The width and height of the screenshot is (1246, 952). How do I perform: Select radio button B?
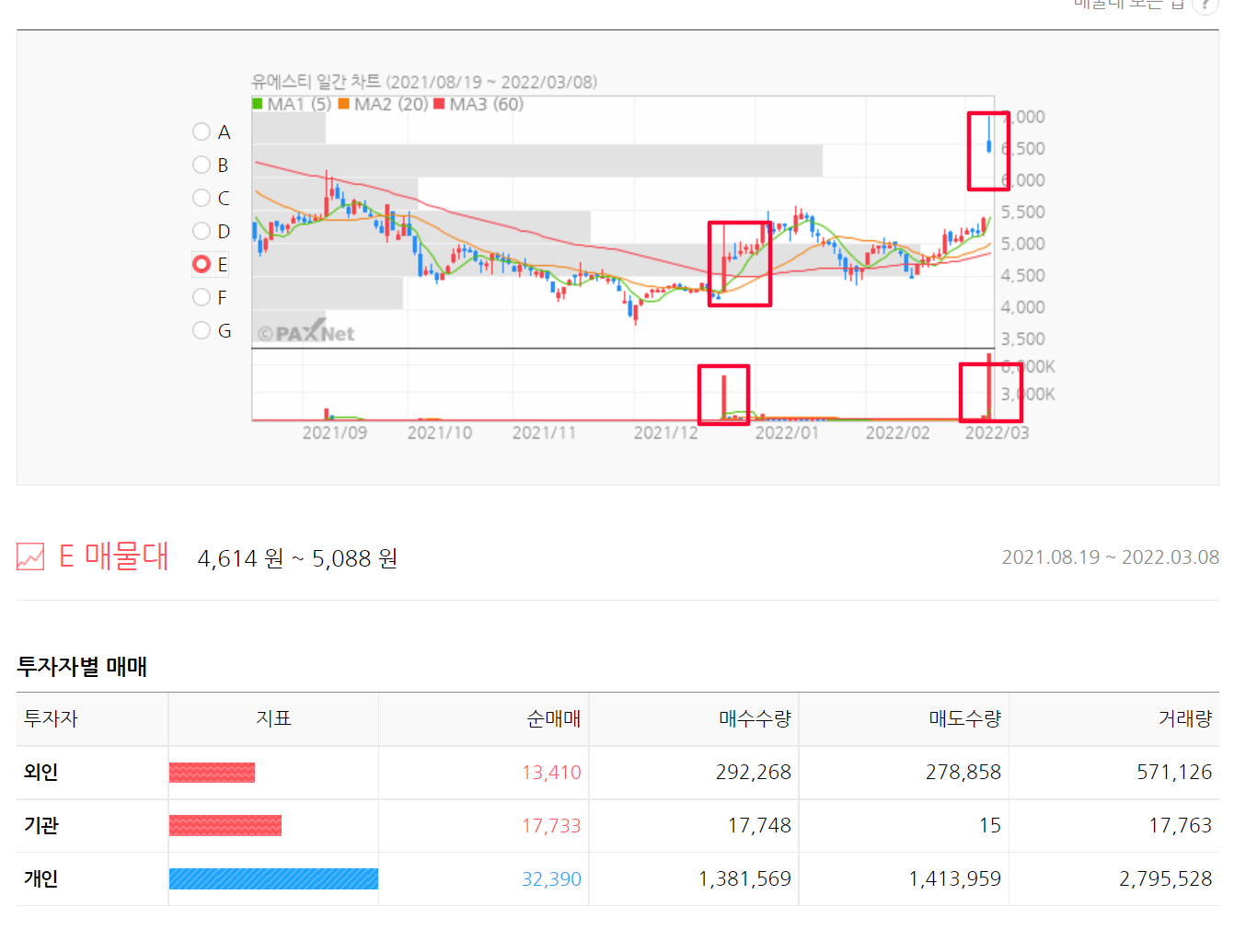(202, 165)
